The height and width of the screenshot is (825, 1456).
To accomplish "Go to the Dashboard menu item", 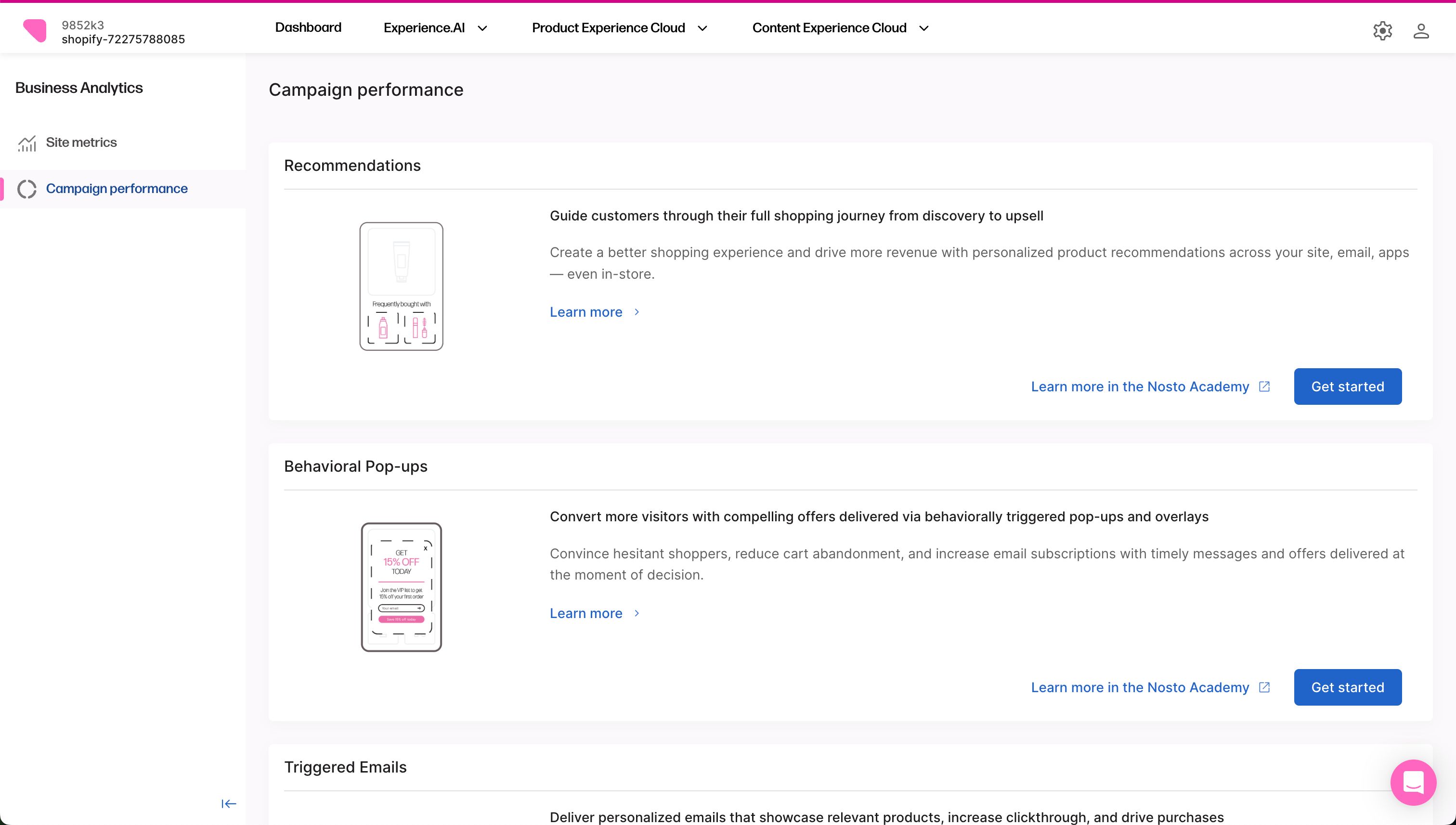I will [308, 28].
